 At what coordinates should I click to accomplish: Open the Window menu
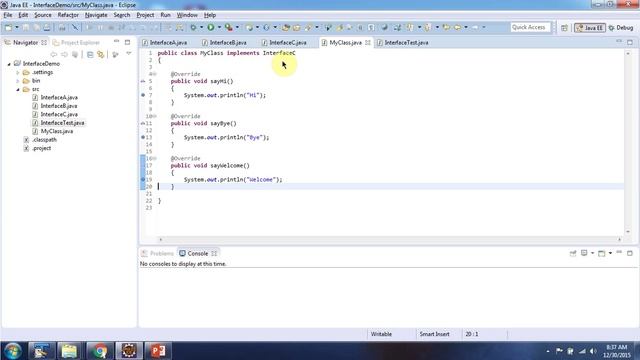coord(187,15)
